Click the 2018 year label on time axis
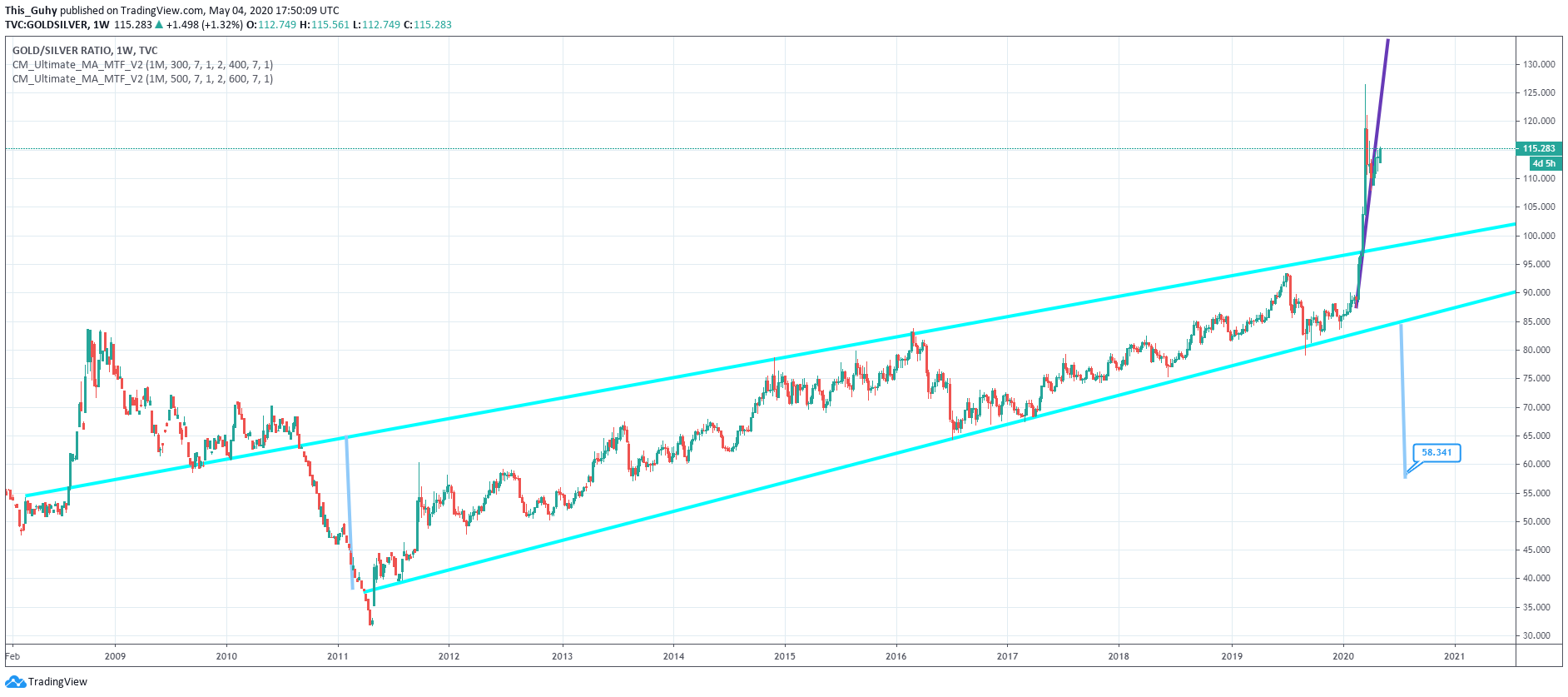The height and width of the screenshot is (697, 1568). click(x=1119, y=656)
